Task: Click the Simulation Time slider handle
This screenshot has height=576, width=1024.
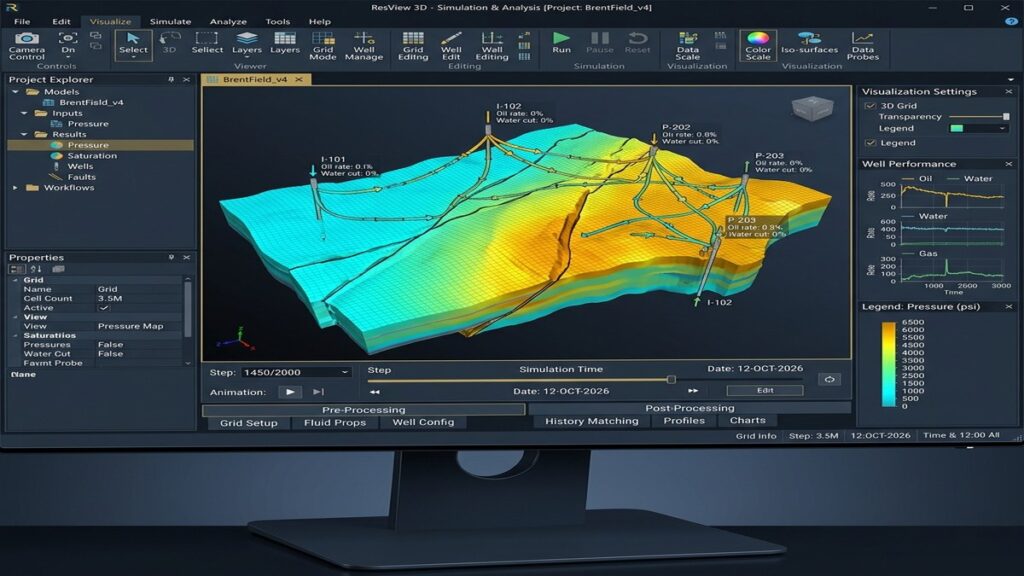Action: [671, 379]
